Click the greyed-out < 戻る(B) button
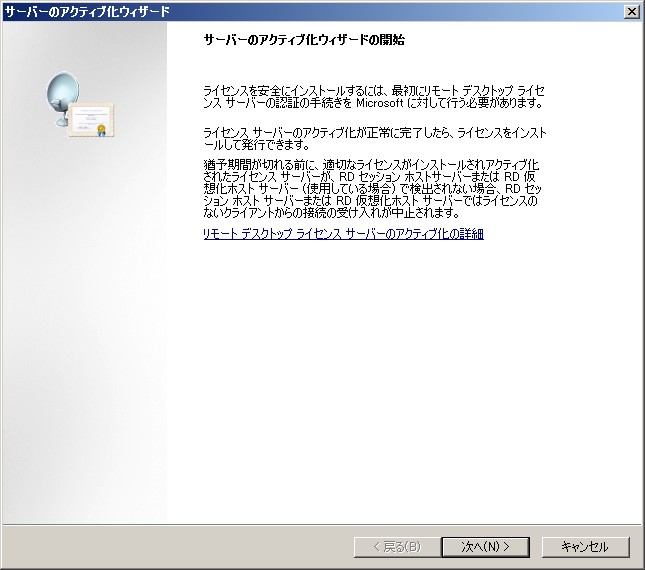 pos(396,547)
